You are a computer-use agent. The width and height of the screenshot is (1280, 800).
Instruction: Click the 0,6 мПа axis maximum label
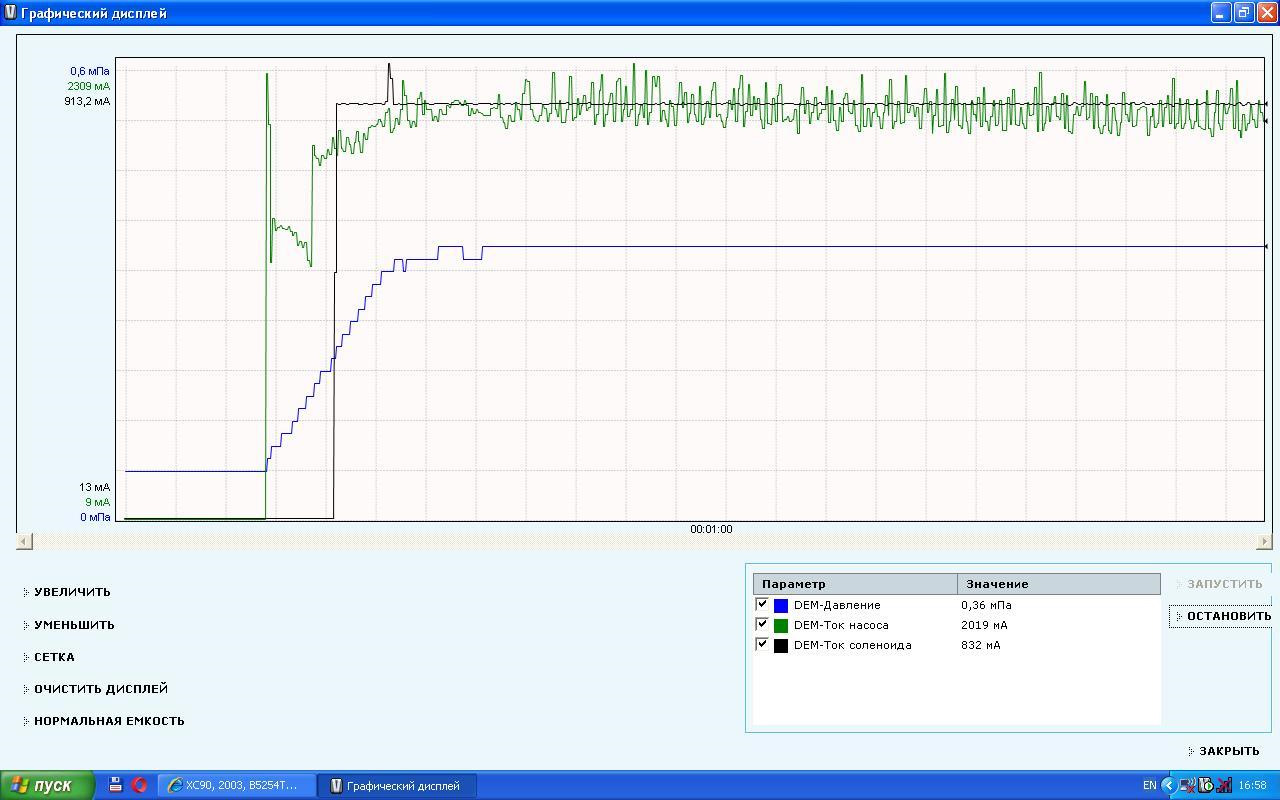(x=90, y=71)
